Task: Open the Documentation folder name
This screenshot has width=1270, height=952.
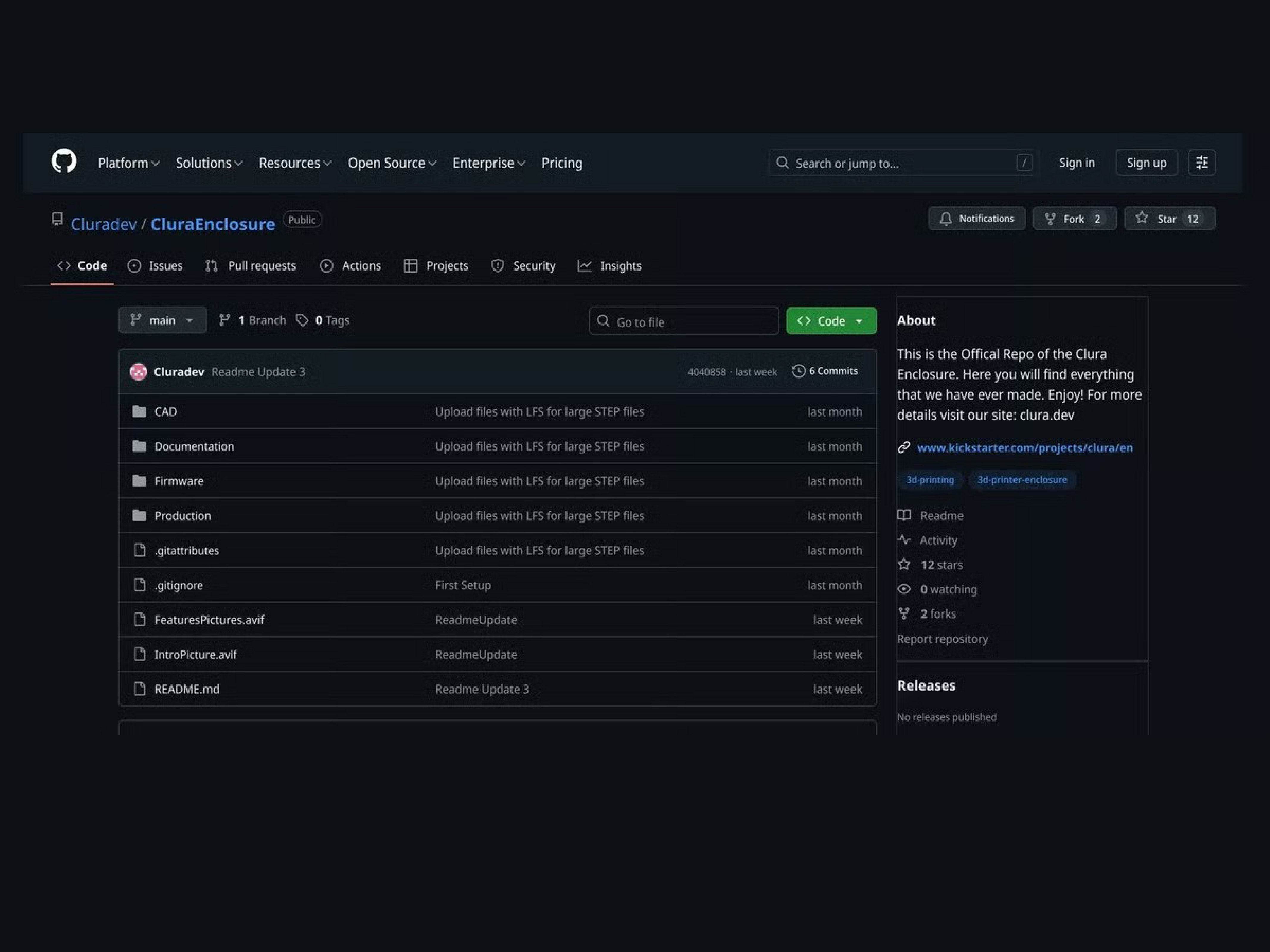Action: tap(194, 446)
